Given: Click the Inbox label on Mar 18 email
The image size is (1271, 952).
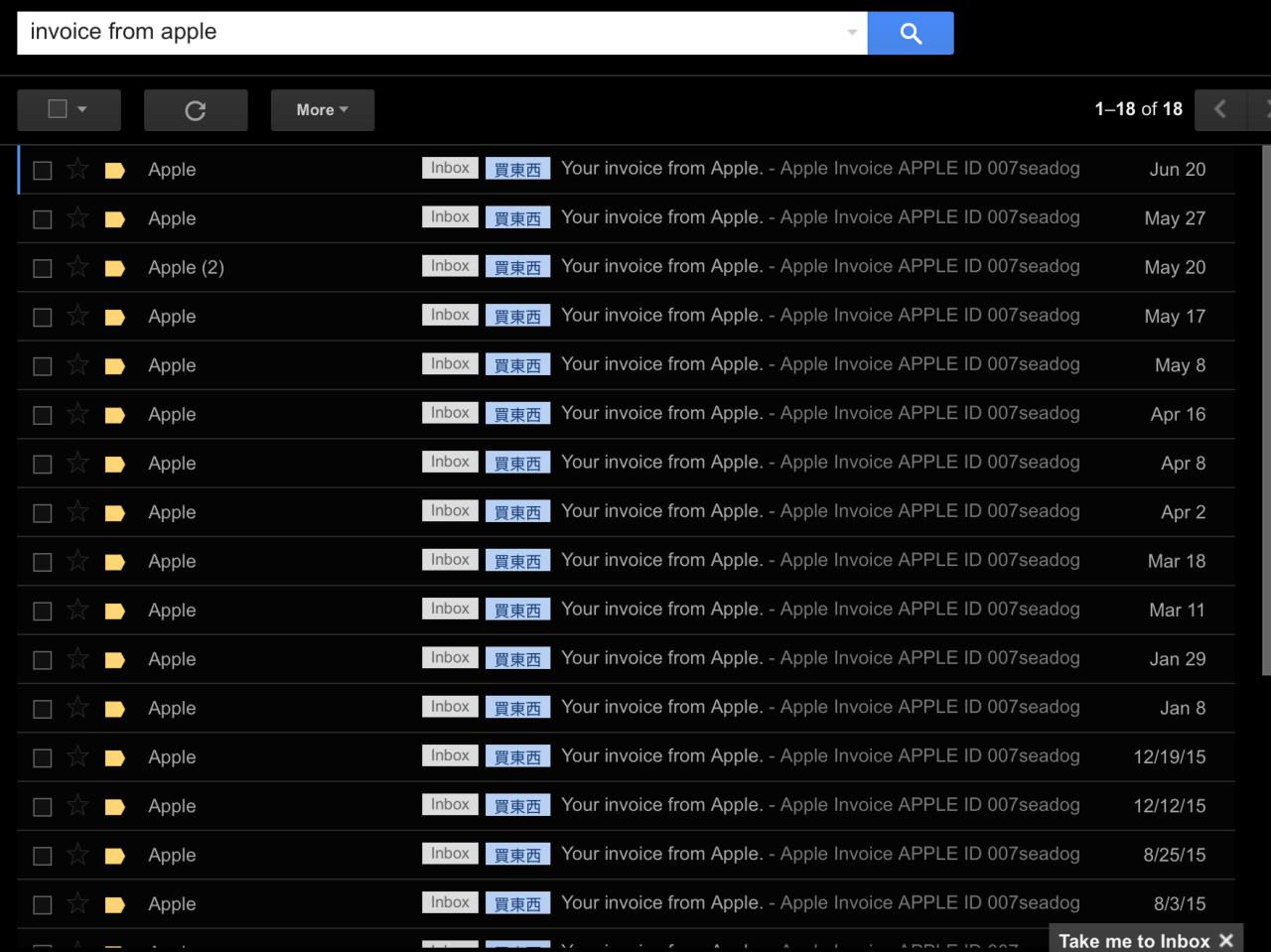Looking at the screenshot, I should click(450, 560).
